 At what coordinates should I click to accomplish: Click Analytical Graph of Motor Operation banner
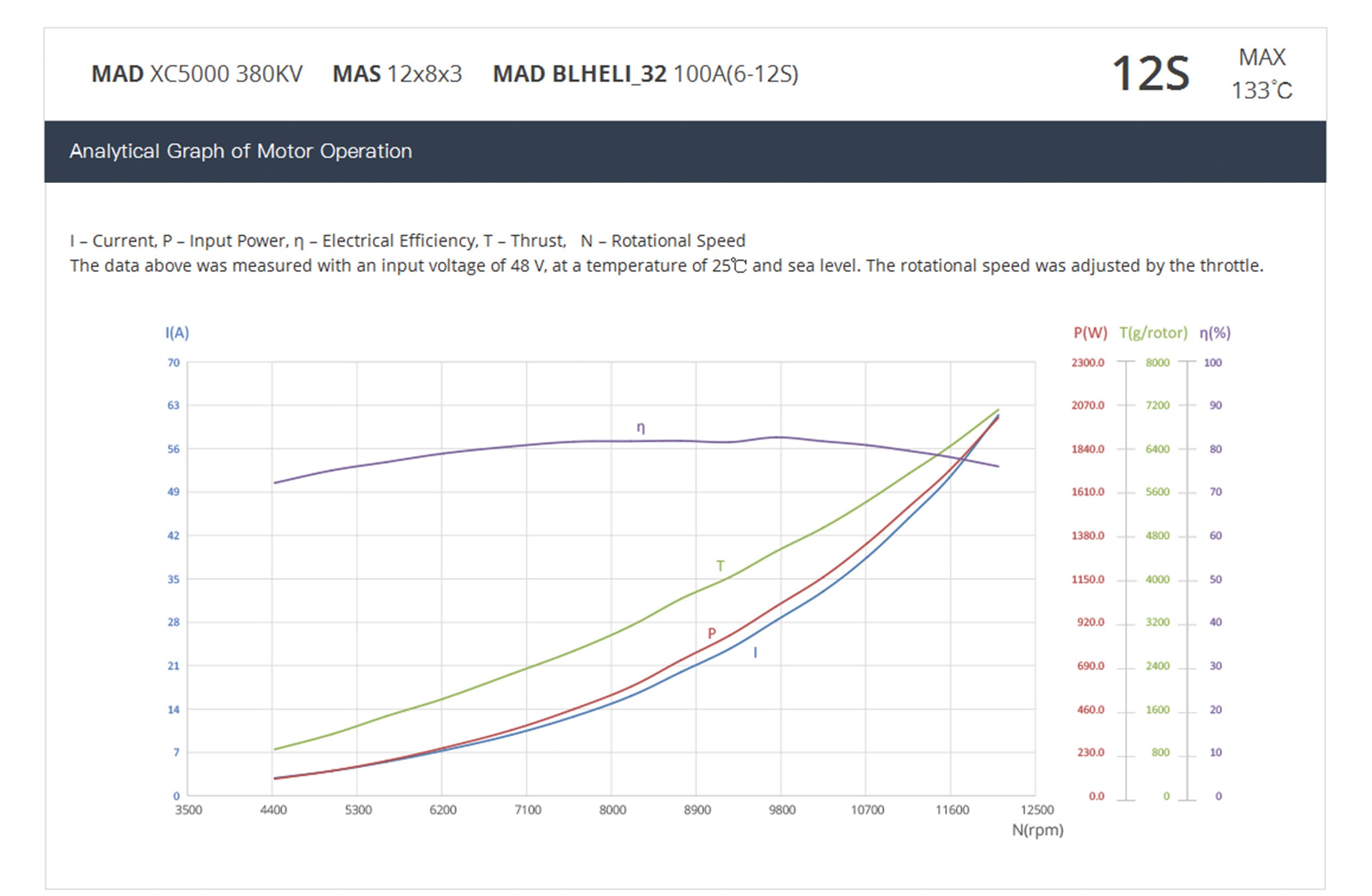(x=240, y=151)
